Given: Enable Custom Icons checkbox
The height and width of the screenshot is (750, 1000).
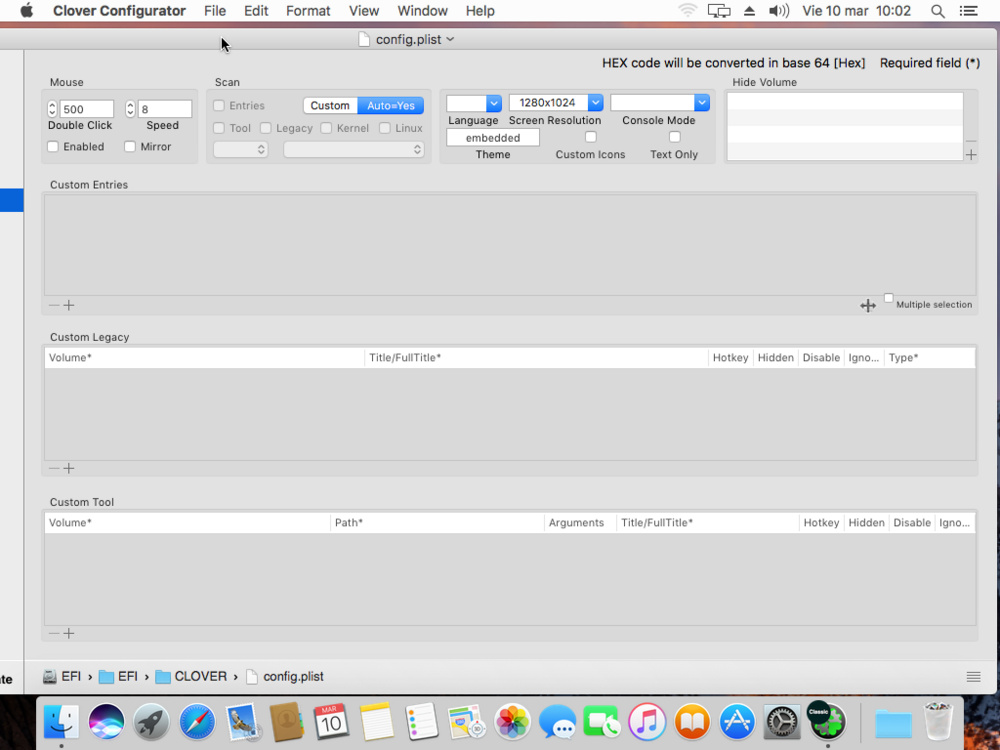Looking at the screenshot, I should (591, 136).
